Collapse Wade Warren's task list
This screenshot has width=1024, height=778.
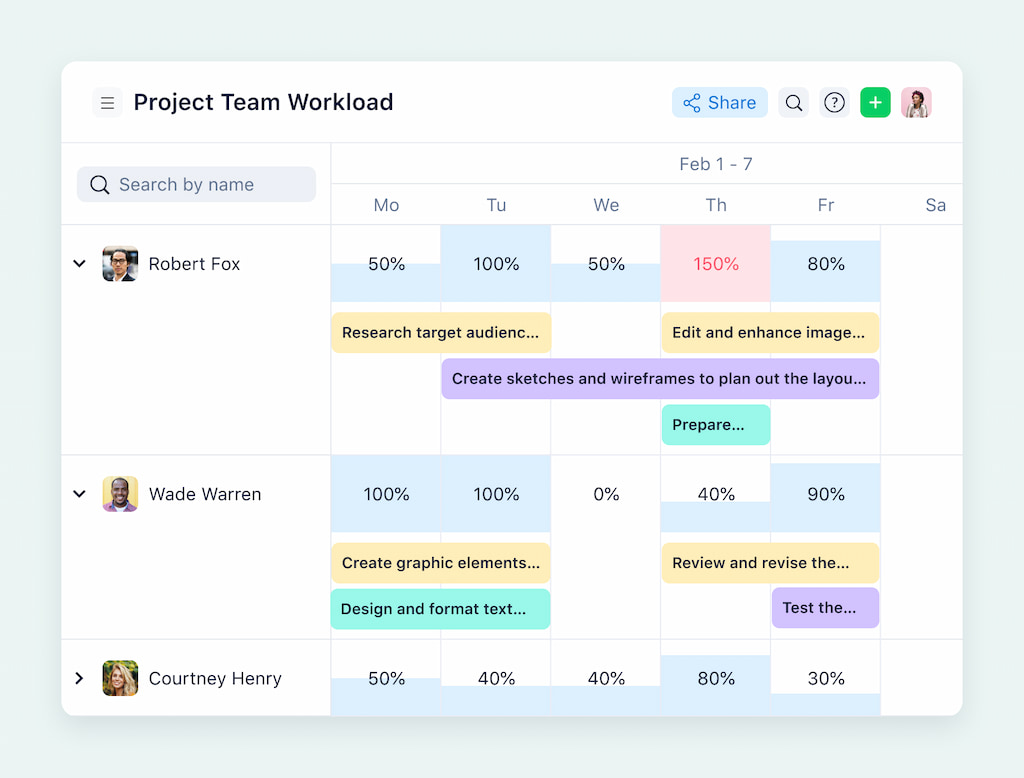point(79,494)
